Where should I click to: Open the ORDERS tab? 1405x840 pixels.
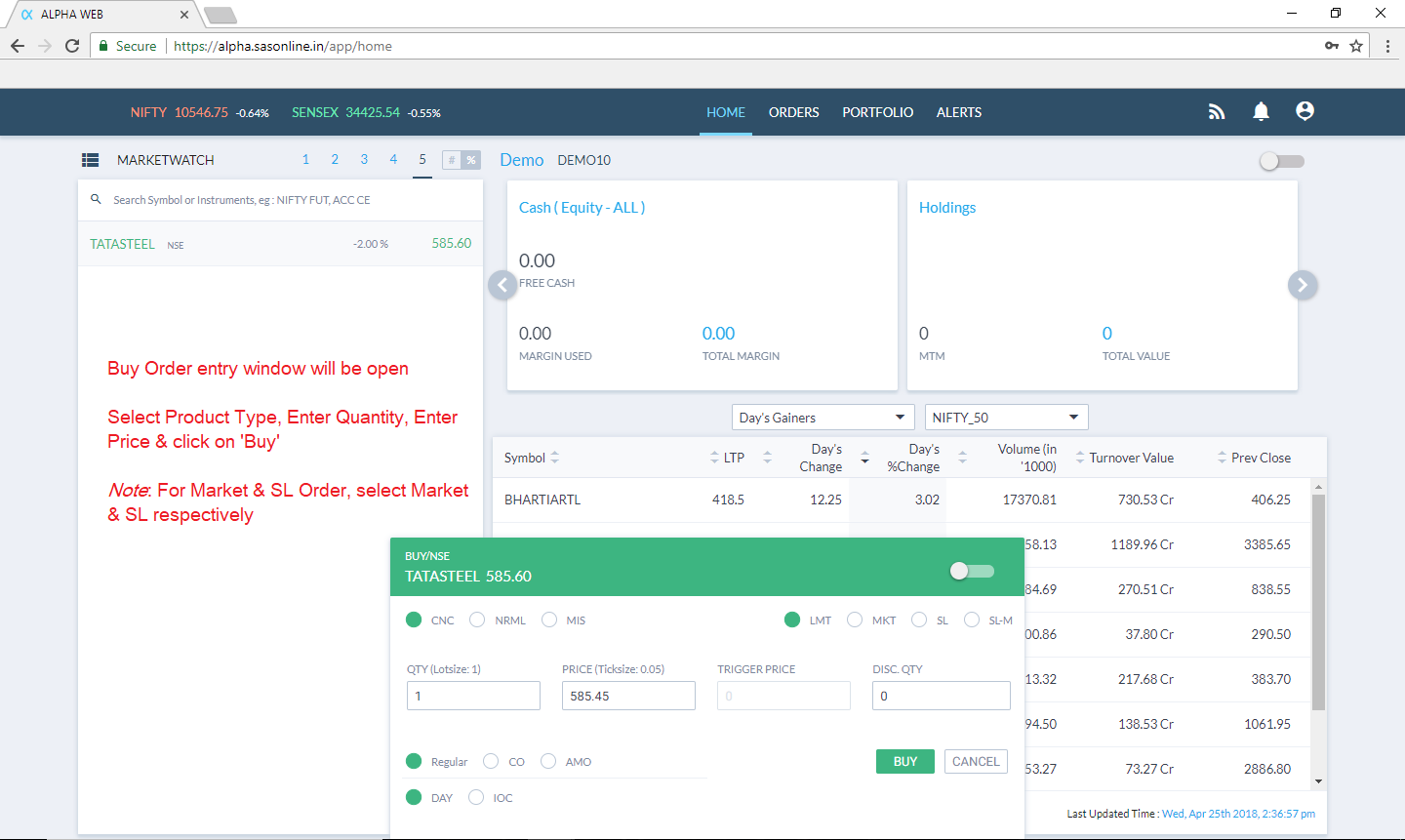pyautogui.click(x=794, y=112)
